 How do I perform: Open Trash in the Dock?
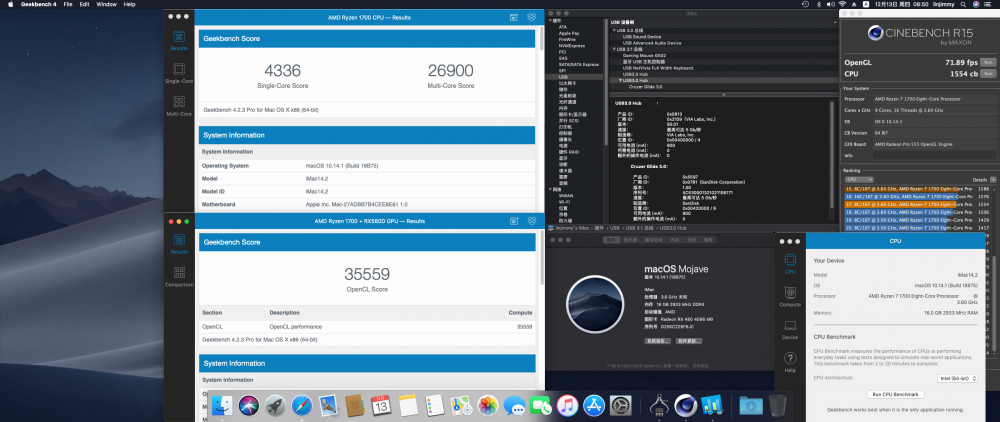[777, 404]
